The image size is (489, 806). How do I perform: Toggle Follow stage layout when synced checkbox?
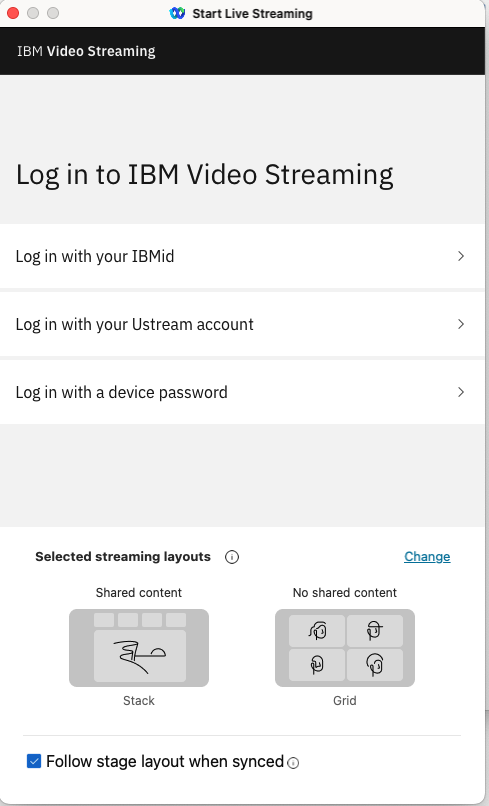click(34, 761)
